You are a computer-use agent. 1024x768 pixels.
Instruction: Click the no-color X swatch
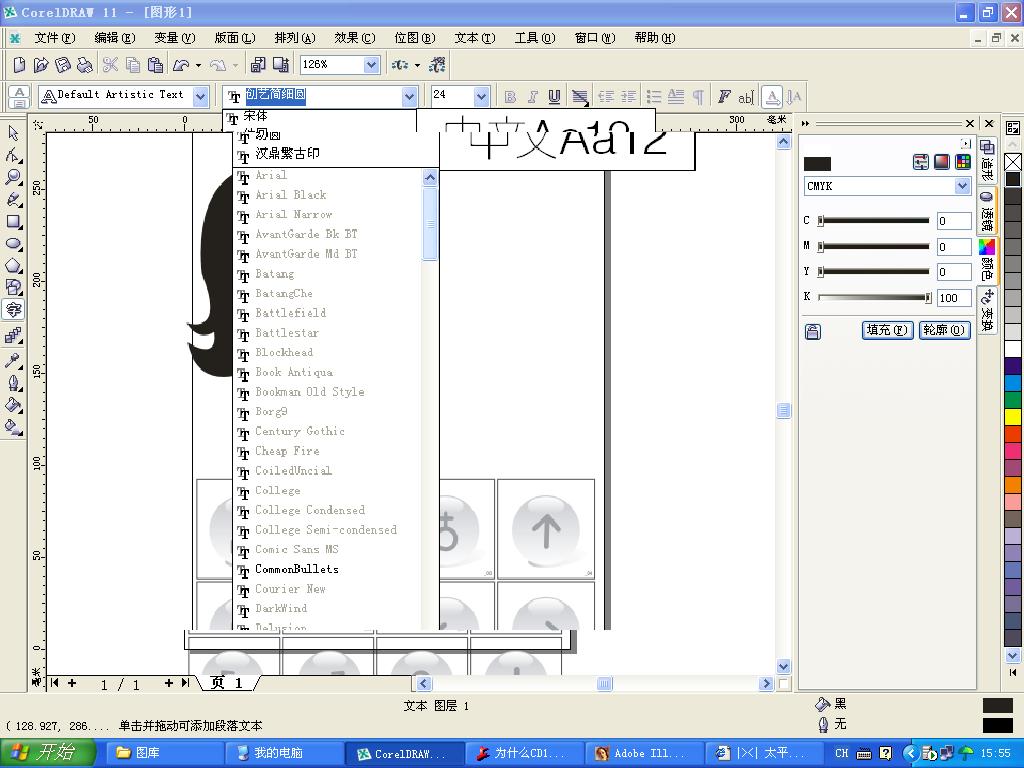[x=1013, y=161]
